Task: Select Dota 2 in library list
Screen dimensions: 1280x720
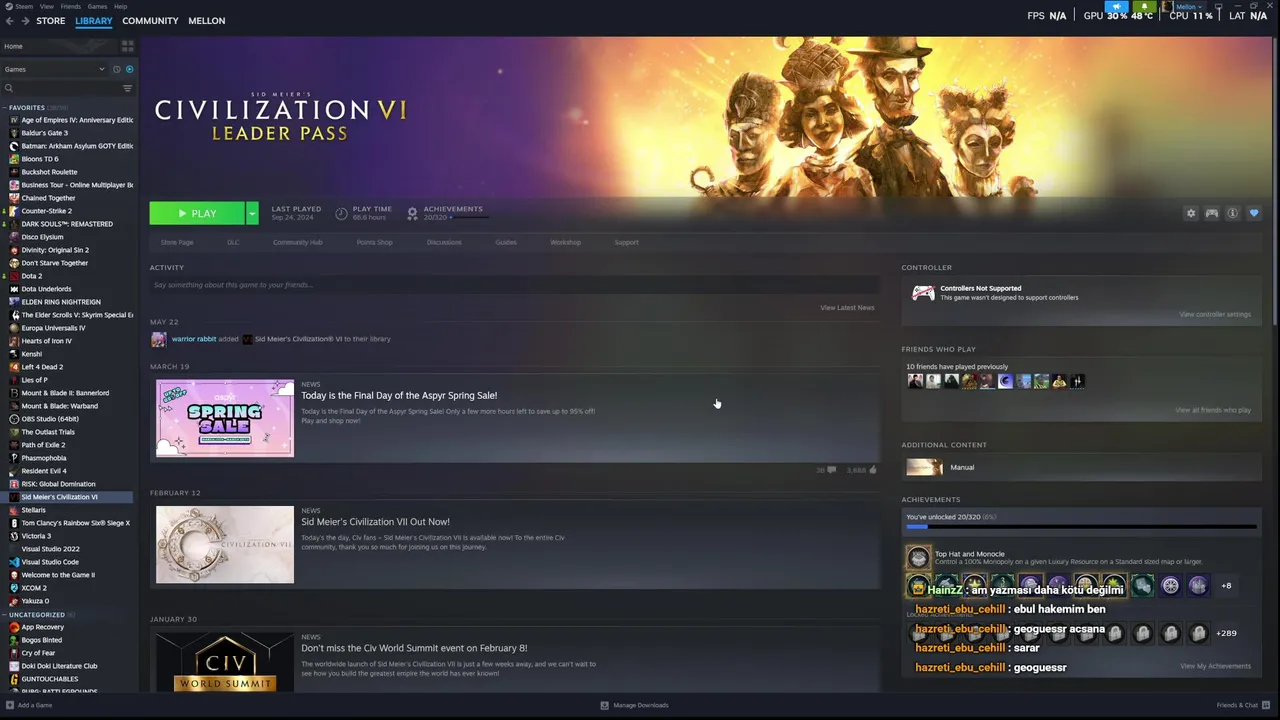Action: click(x=31, y=276)
